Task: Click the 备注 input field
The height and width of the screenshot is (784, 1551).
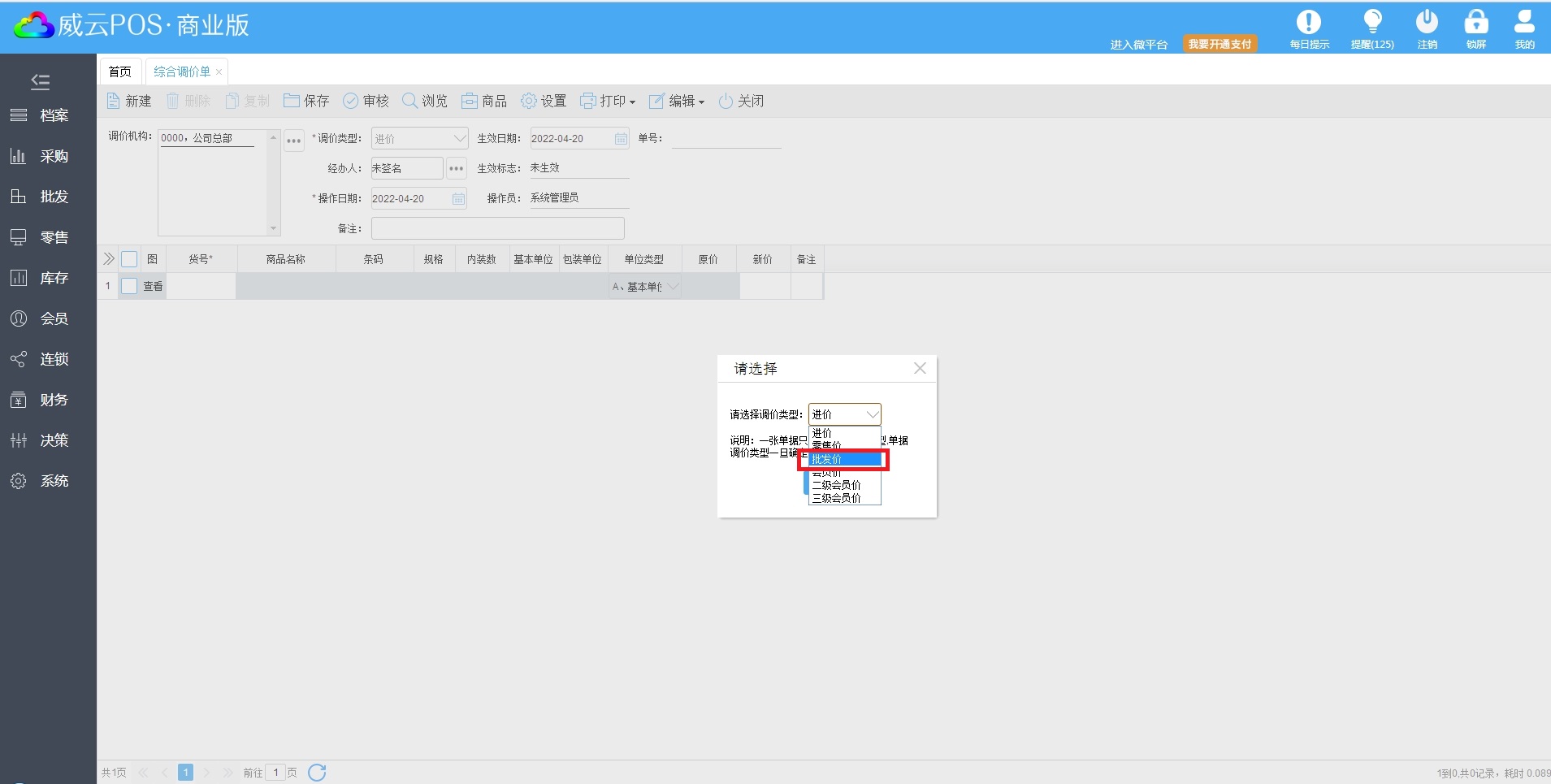Action: click(x=497, y=228)
